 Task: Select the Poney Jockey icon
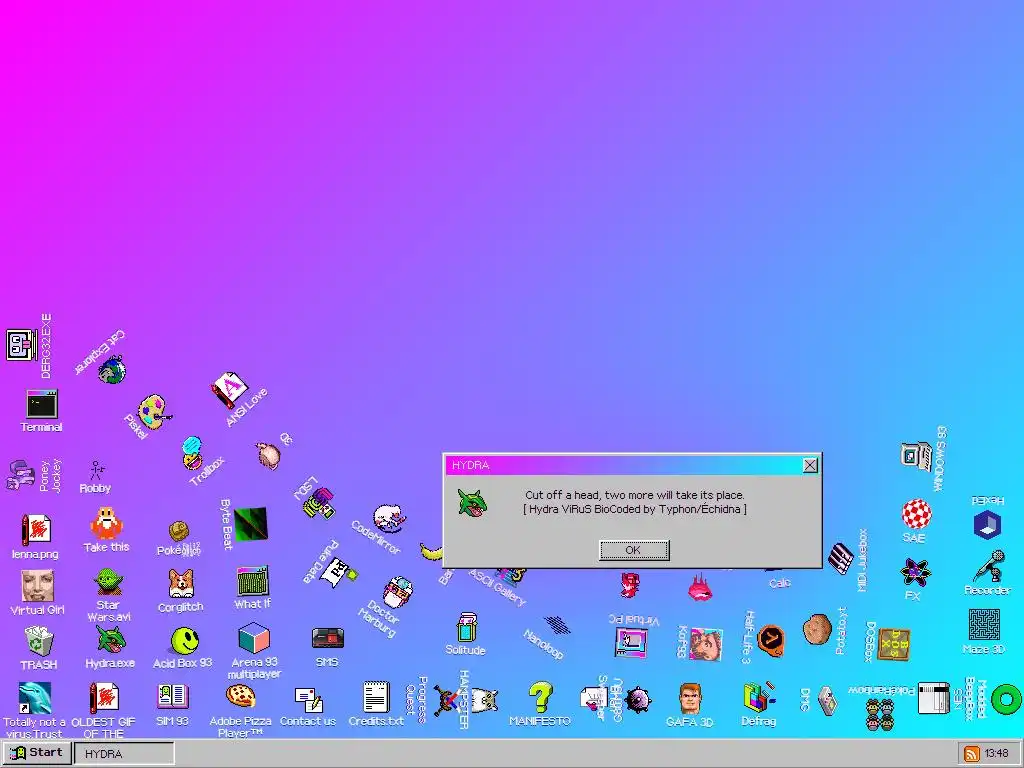click(20, 474)
